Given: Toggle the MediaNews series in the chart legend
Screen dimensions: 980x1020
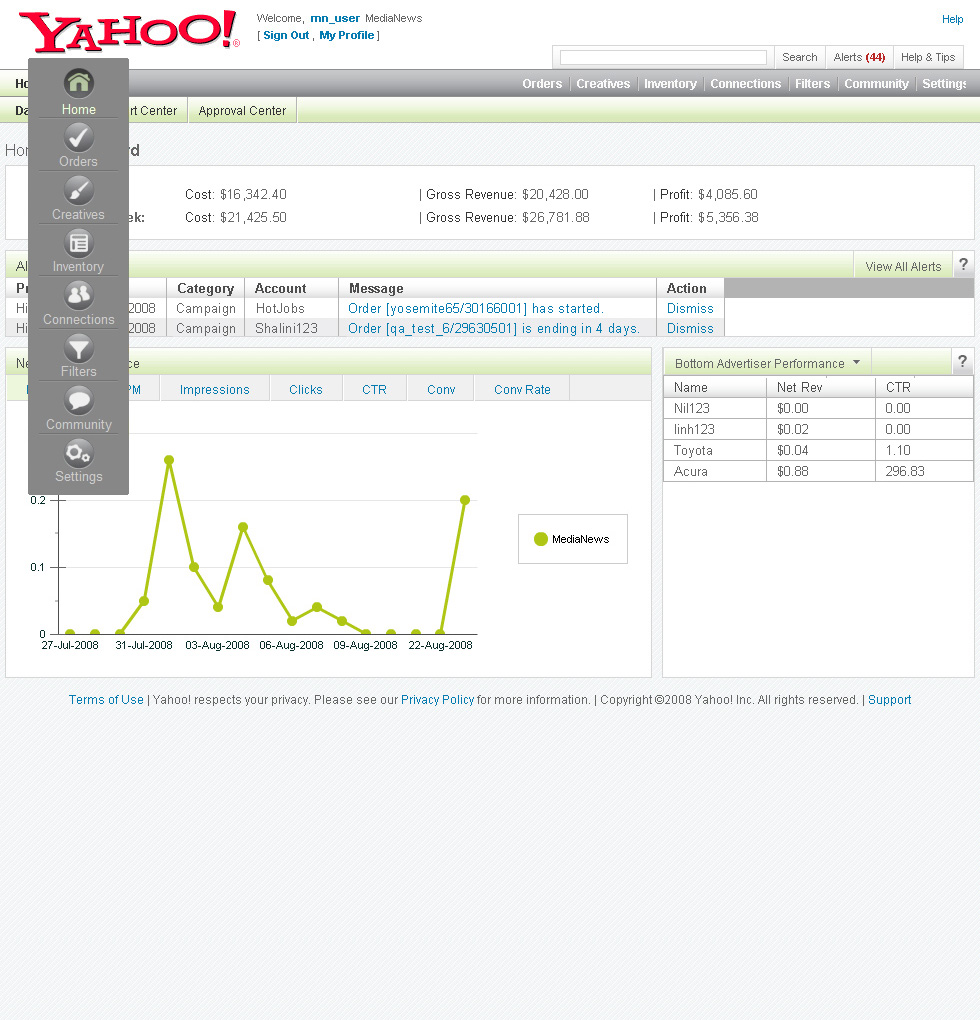Looking at the screenshot, I should click(x=572, y=538).
